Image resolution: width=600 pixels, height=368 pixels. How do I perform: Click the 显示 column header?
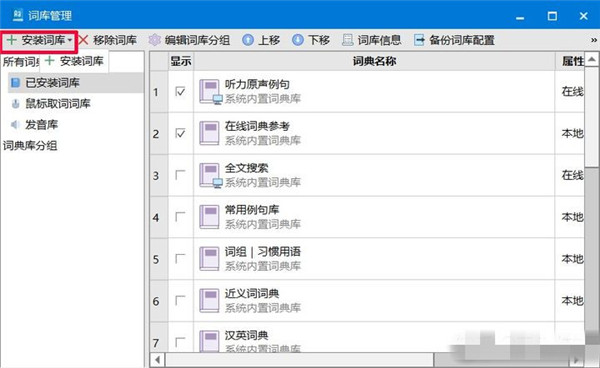coord(181,61)
